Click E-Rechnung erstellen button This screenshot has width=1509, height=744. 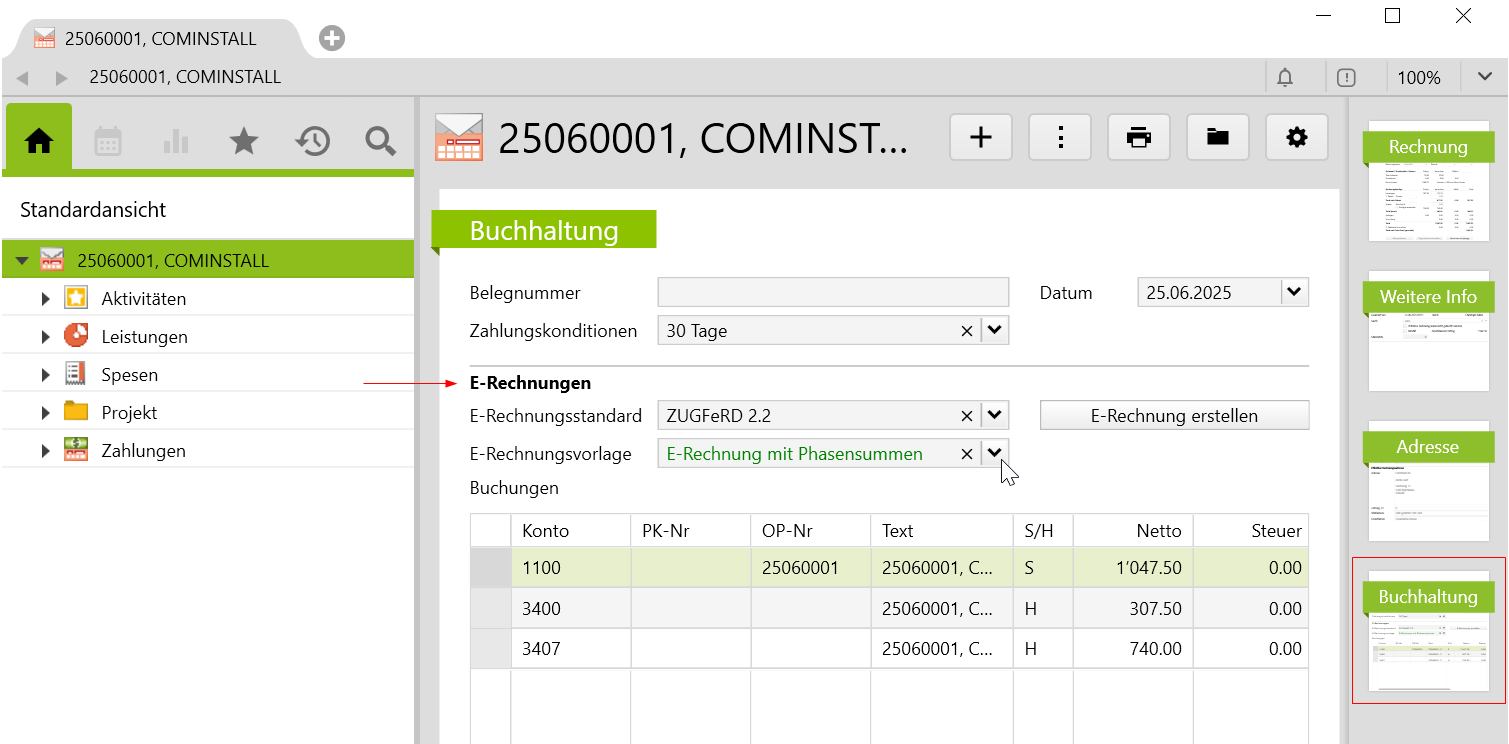tap(1174, 415)
